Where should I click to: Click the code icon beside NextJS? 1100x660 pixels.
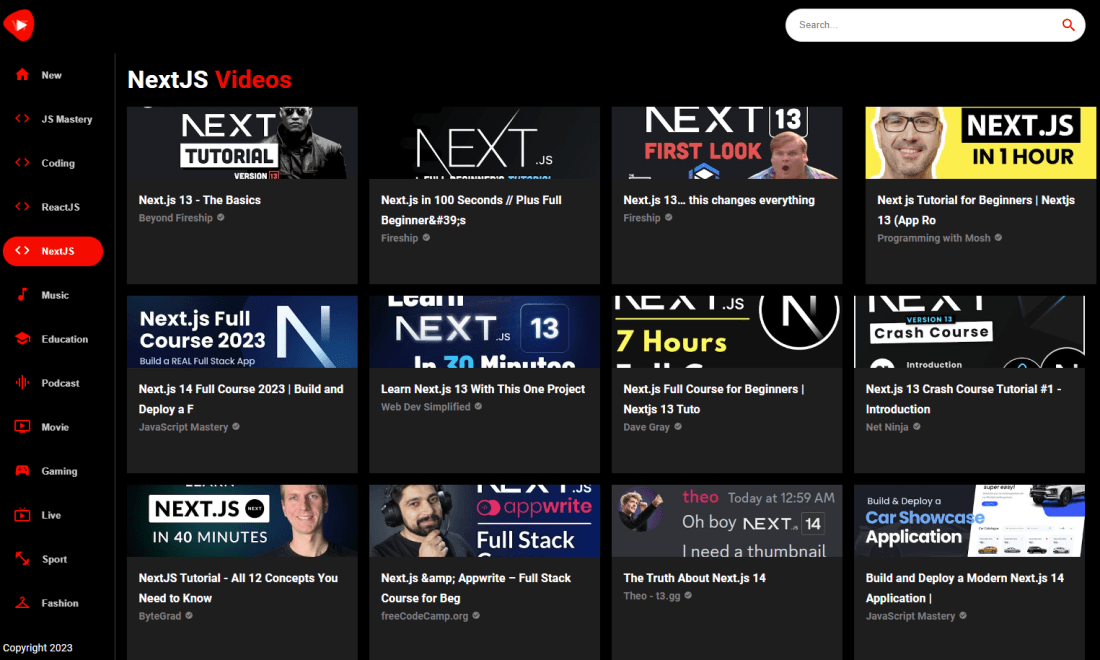(x=22, y=250)
